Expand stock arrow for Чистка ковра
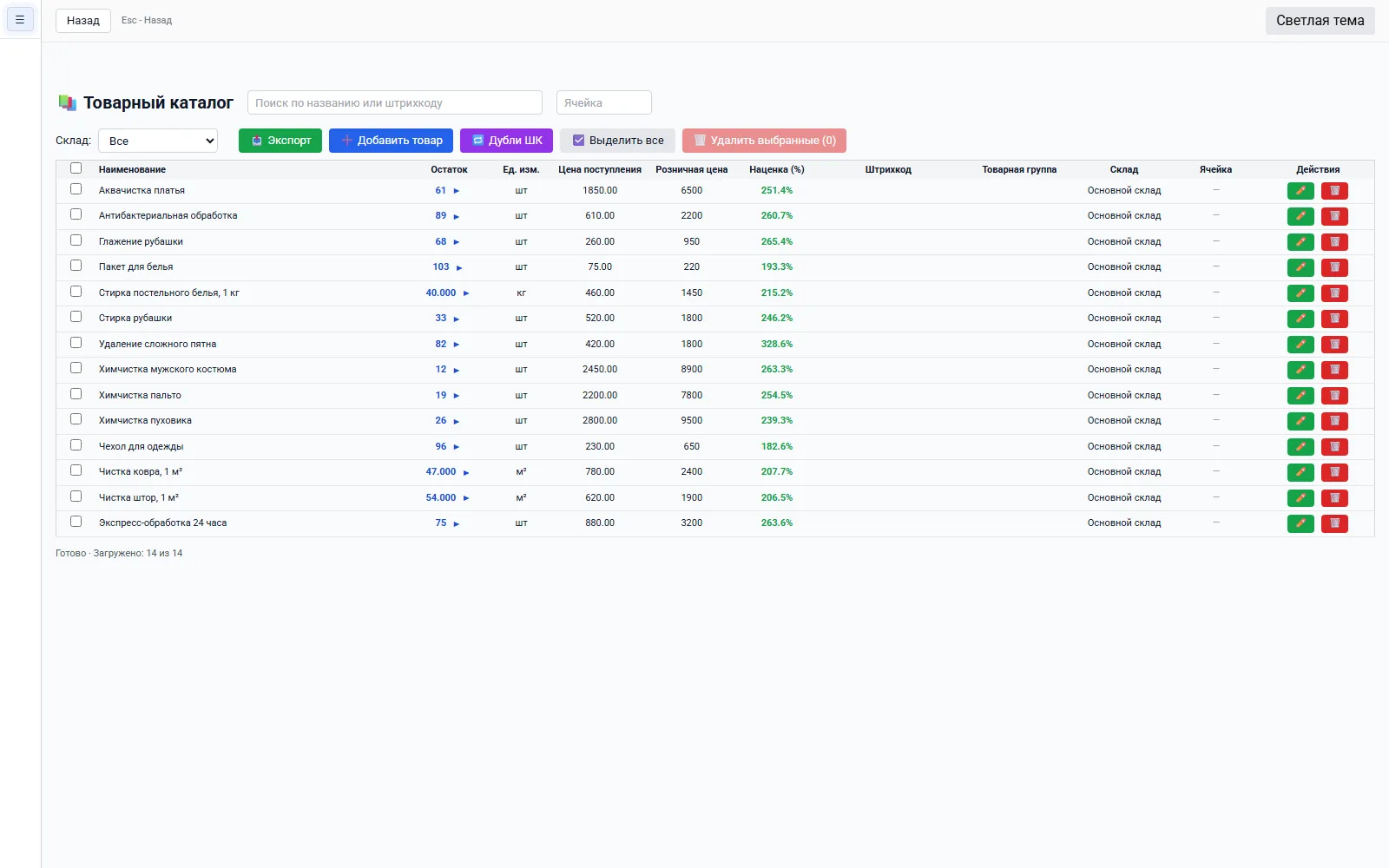Viewport: 1389px width, 868px height. click(x=466, y=472)
